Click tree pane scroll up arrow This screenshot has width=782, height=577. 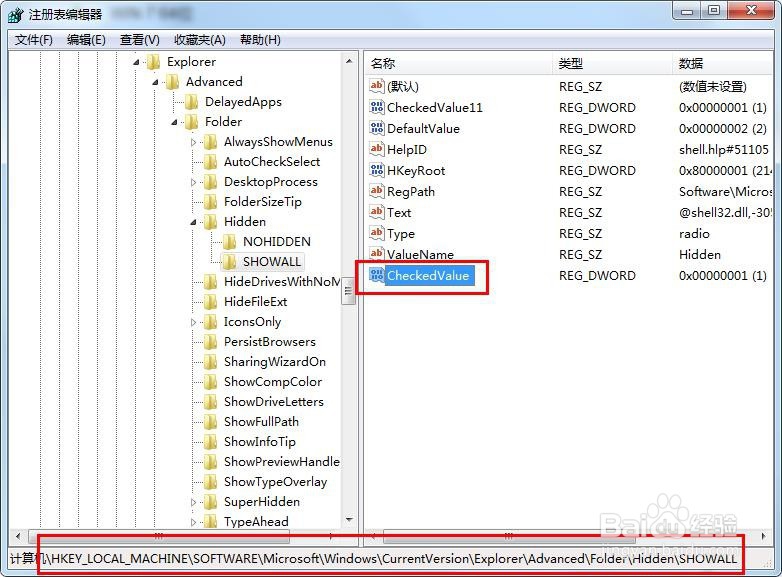tap(349, 61)
